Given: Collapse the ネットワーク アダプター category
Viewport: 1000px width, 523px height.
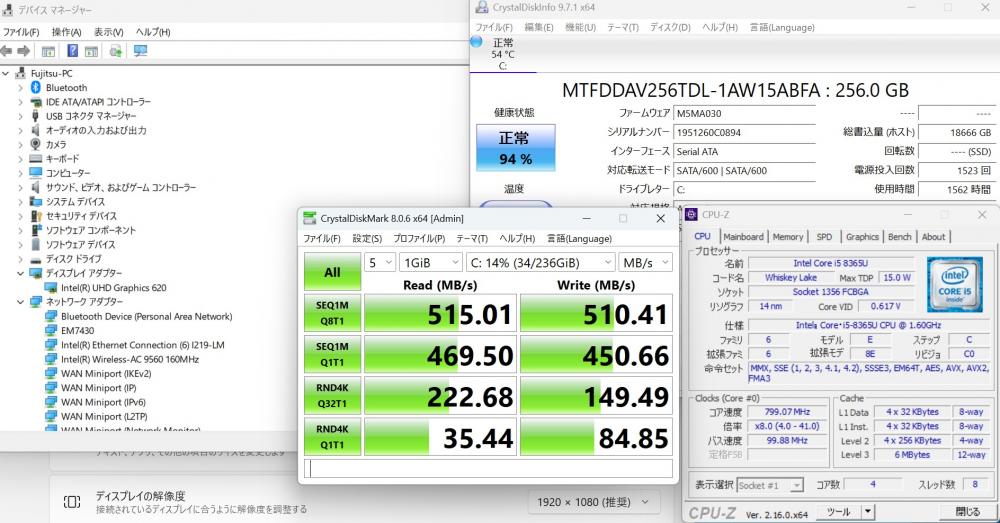Looking at the screenshot, I should click(20, 302).
